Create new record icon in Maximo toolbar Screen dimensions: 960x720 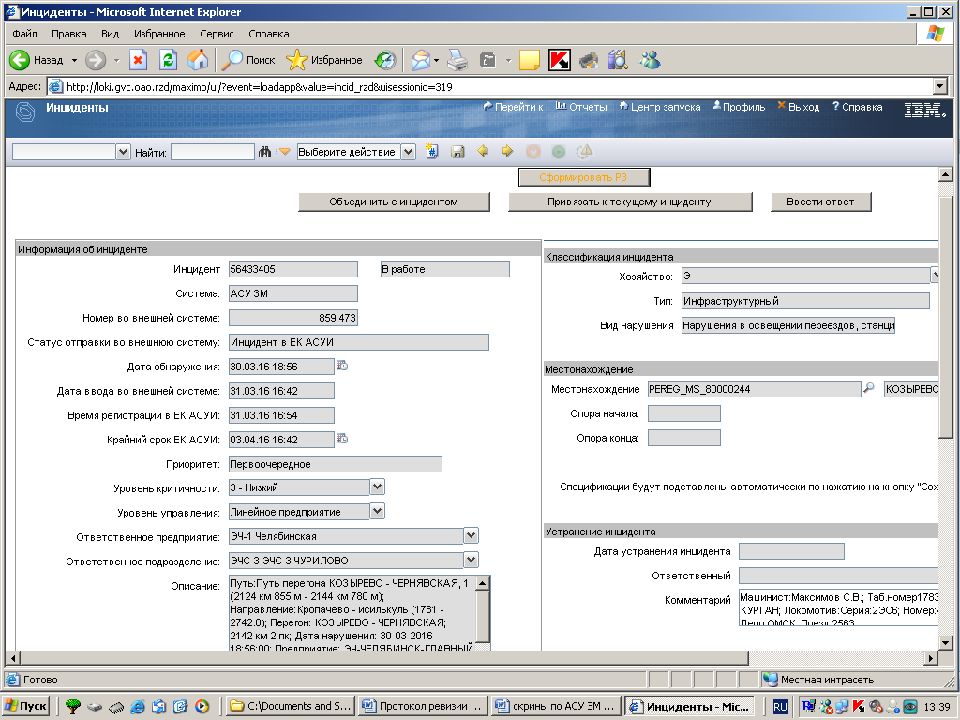[x=432, y=151]
